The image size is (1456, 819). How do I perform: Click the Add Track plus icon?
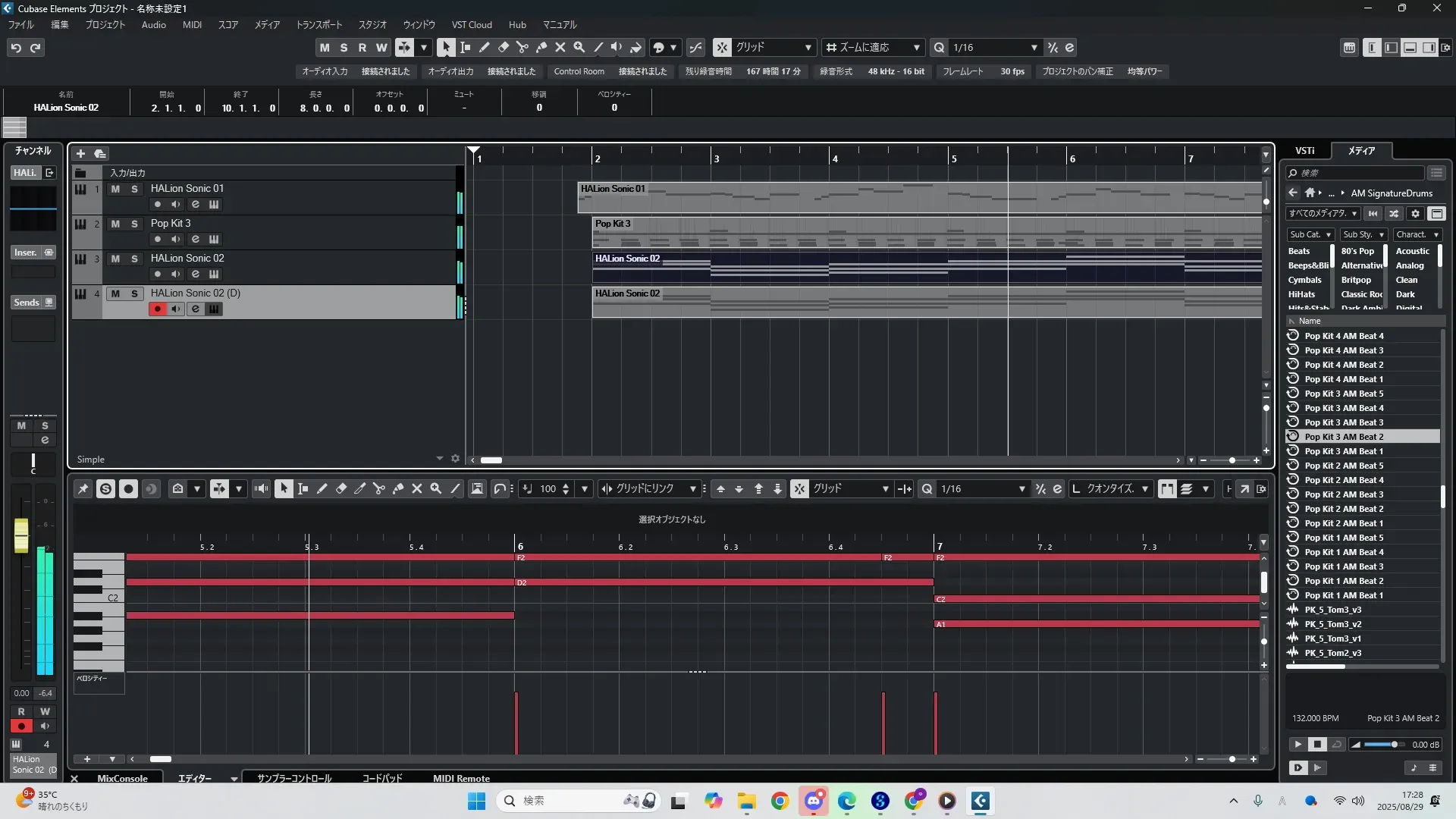80,153
